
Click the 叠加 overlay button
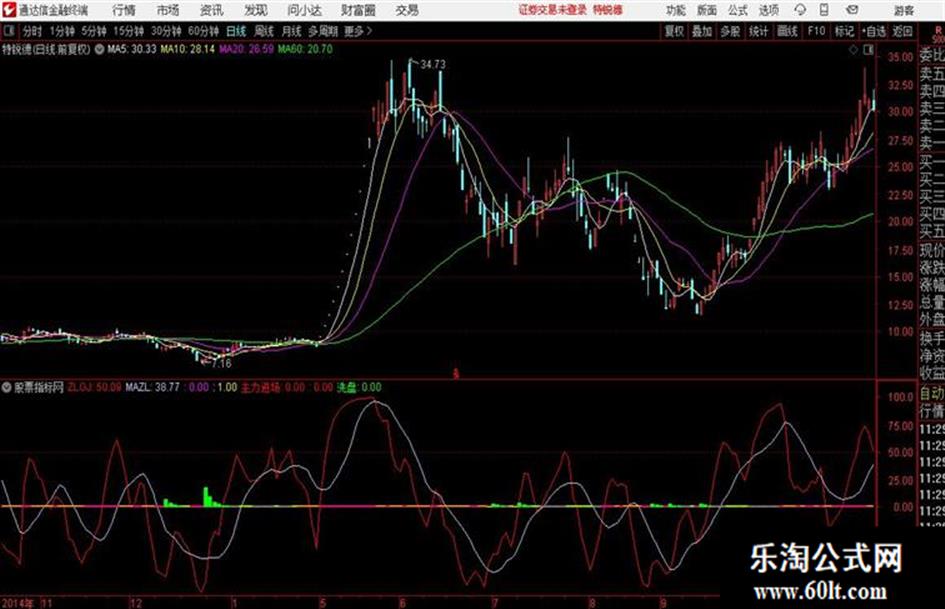tap(702, 31)
